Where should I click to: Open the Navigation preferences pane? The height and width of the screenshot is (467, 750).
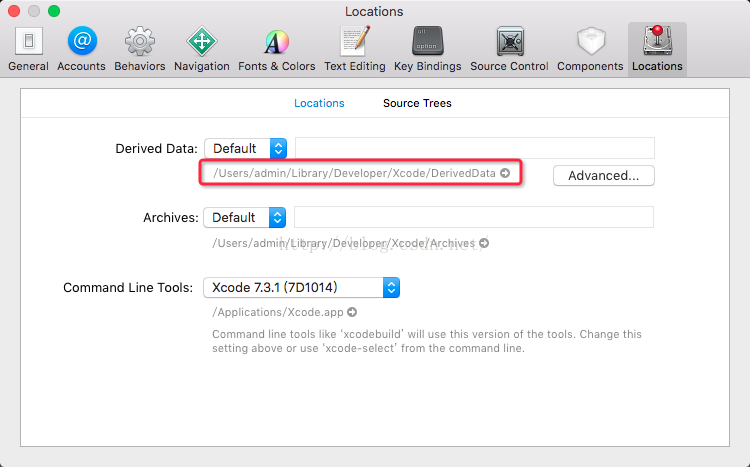[x=201, y=49]
